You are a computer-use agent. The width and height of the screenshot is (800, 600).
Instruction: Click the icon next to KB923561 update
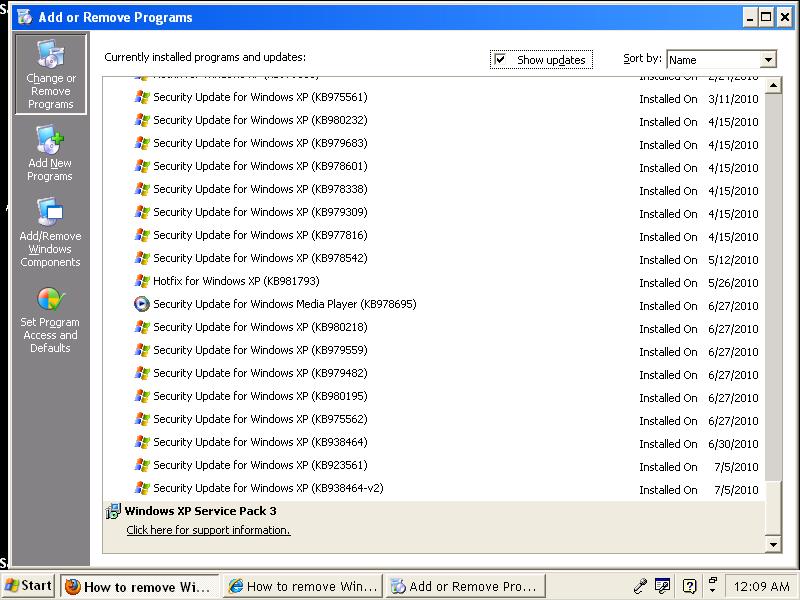tap(142, 465)
